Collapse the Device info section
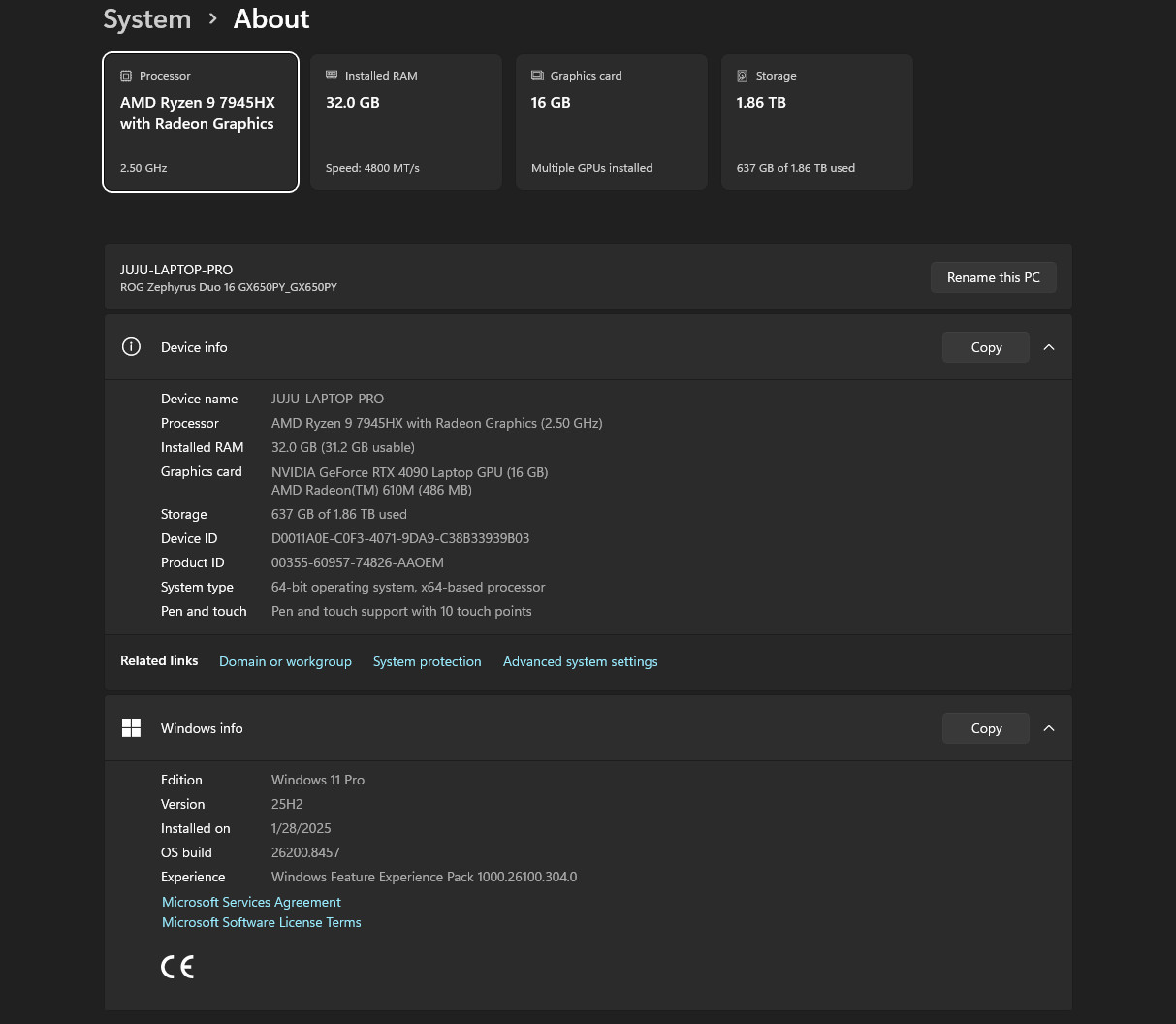Image resolution: width=1176 pixels, height=1024 pixels. pyautogui.click(x=1049, y=347)
